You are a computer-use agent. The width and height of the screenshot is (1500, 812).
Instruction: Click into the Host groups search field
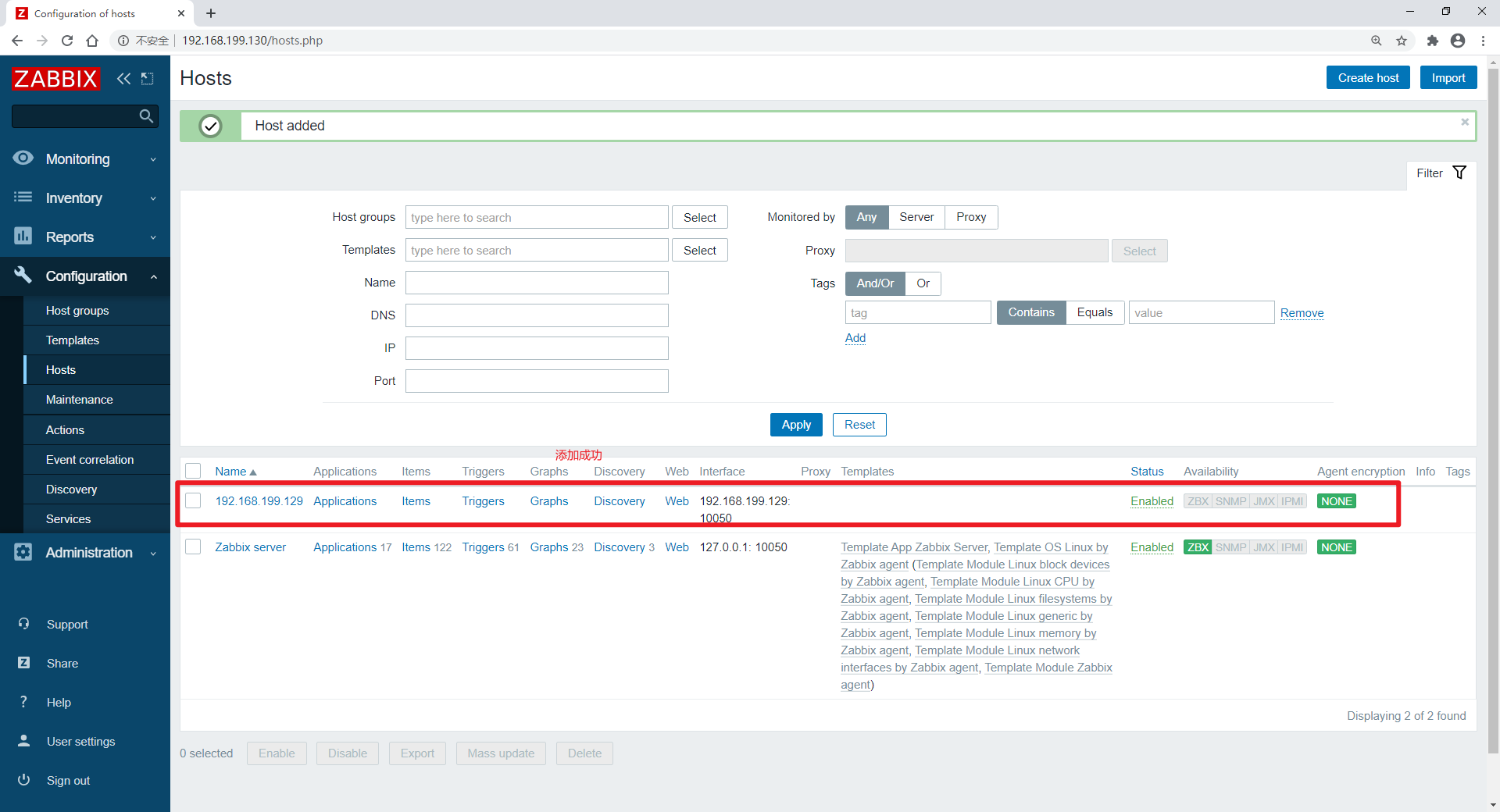[537, 217]
